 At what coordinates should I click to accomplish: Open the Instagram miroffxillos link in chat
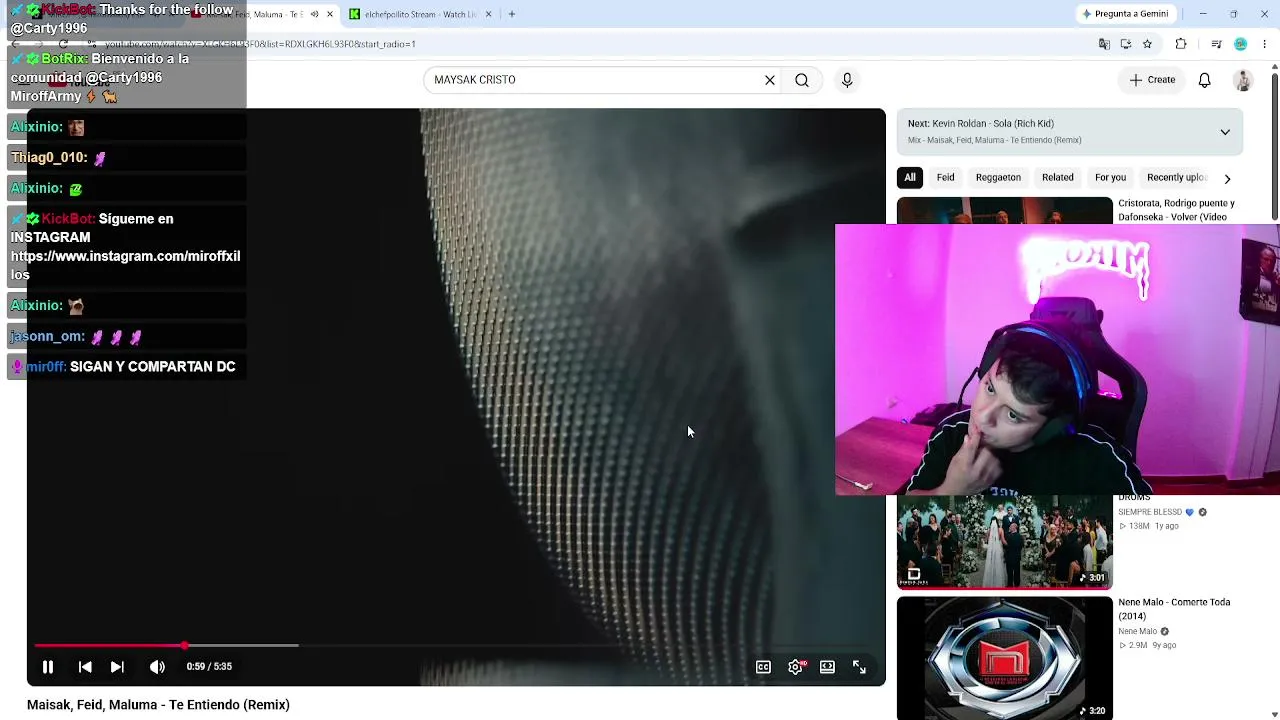tap(125, 265)
